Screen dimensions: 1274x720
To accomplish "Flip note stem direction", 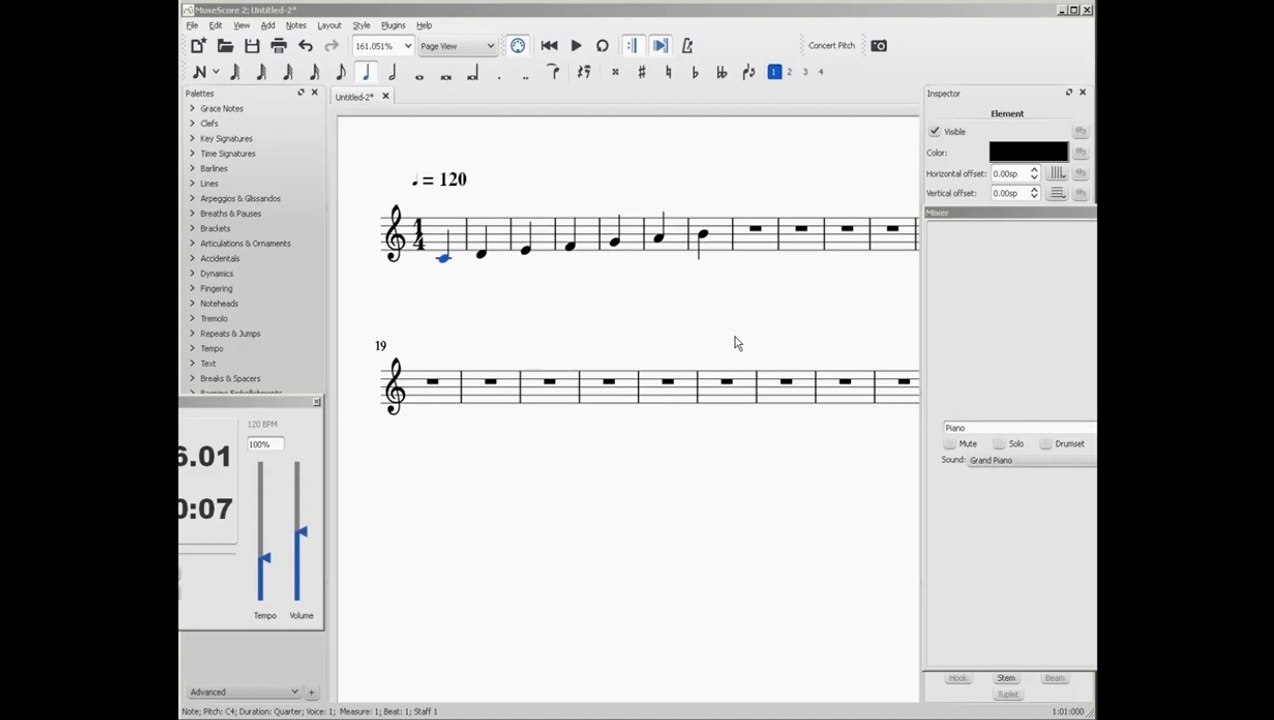I will click(748, 72).
